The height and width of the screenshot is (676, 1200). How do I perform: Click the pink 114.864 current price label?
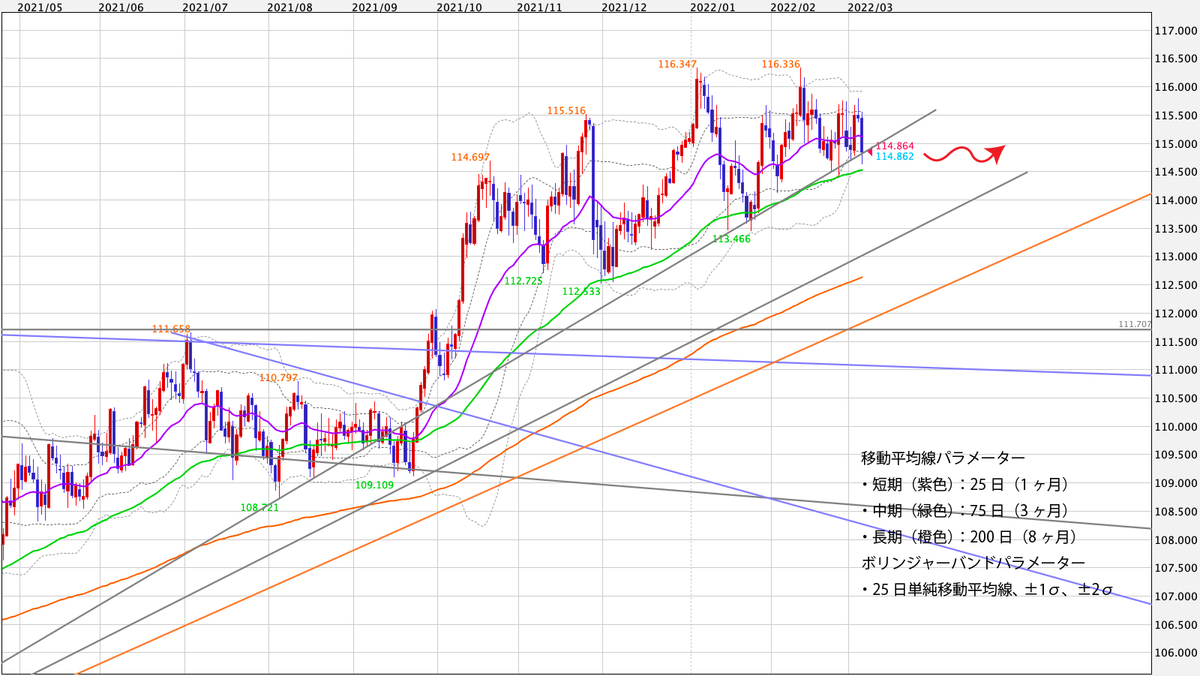(x=894, y=146)
